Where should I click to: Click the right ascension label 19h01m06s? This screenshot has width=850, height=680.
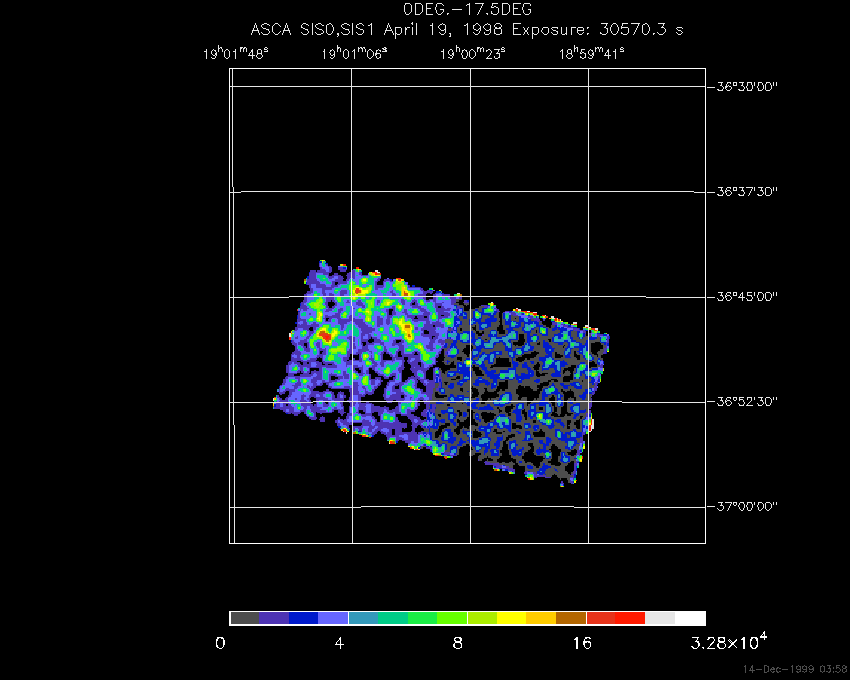click(354, 54)
